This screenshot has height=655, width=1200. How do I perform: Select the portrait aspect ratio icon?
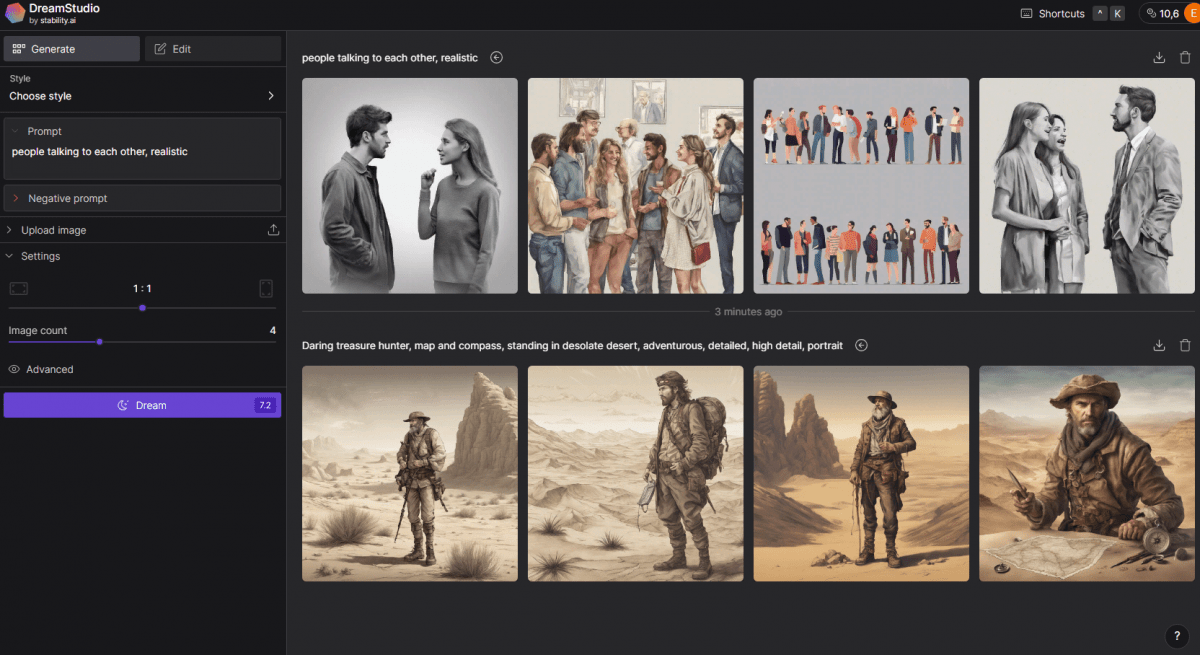(266, 289)
